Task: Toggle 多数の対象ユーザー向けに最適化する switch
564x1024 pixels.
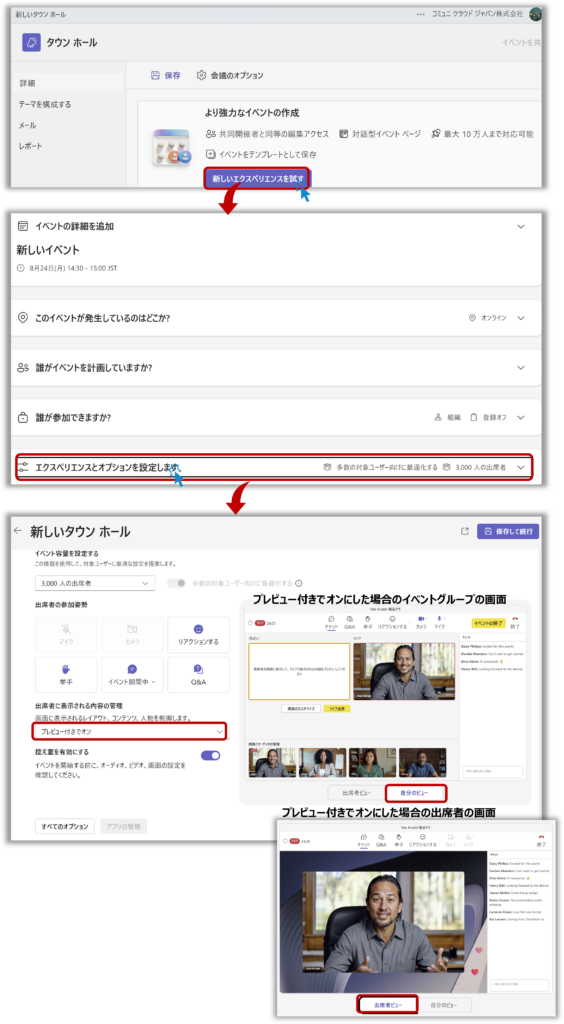Action: tap(176, 583)
